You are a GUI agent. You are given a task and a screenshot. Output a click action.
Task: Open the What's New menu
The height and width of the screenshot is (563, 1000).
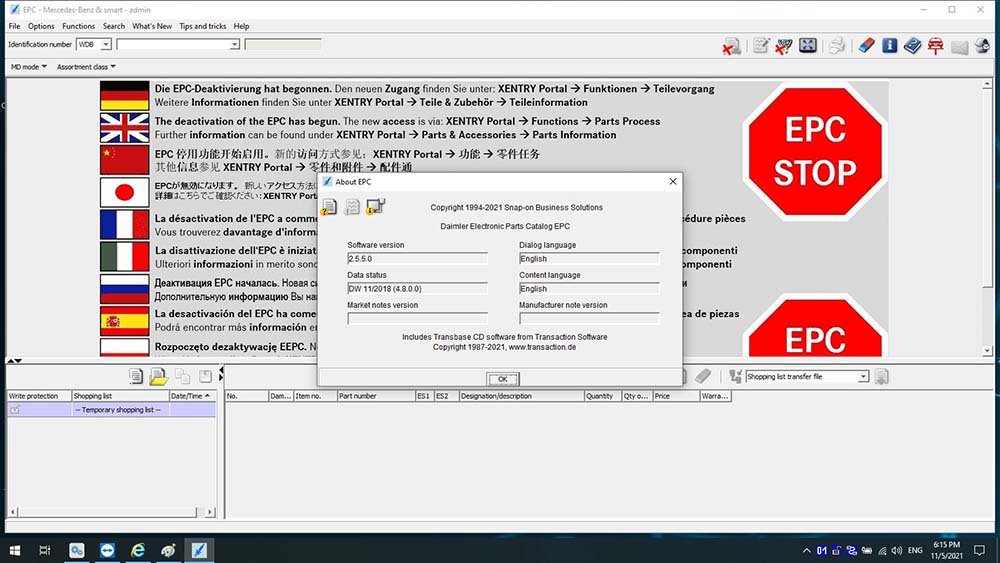pos(152,26)
